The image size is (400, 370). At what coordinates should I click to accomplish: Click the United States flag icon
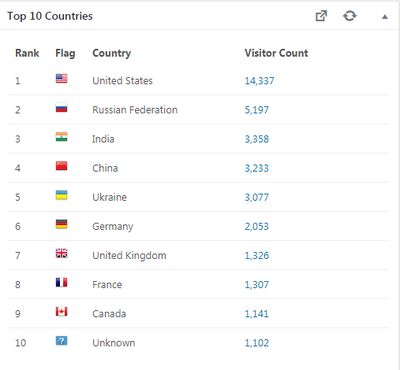pos(61,79)
